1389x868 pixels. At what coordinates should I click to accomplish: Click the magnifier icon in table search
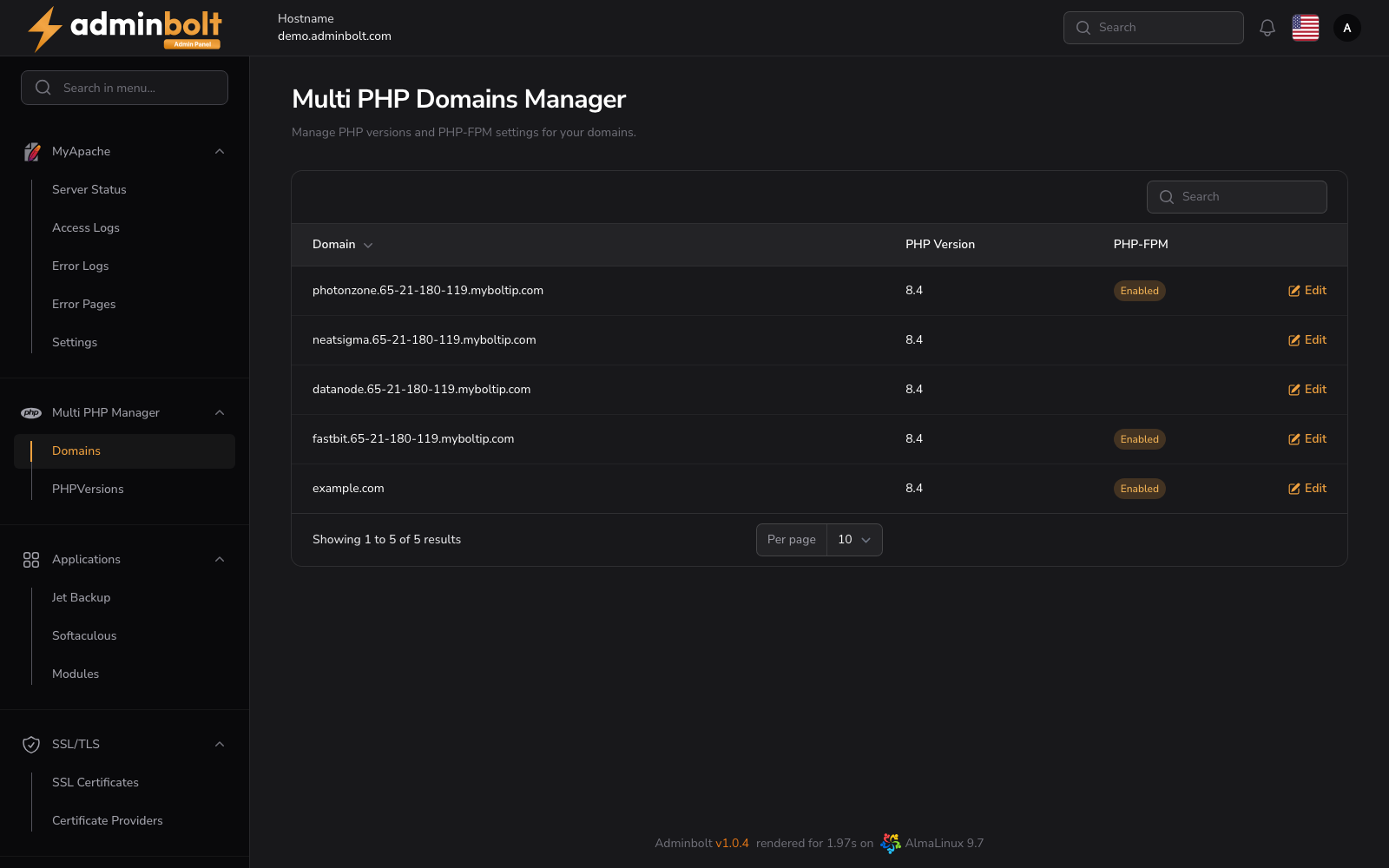1167,197
